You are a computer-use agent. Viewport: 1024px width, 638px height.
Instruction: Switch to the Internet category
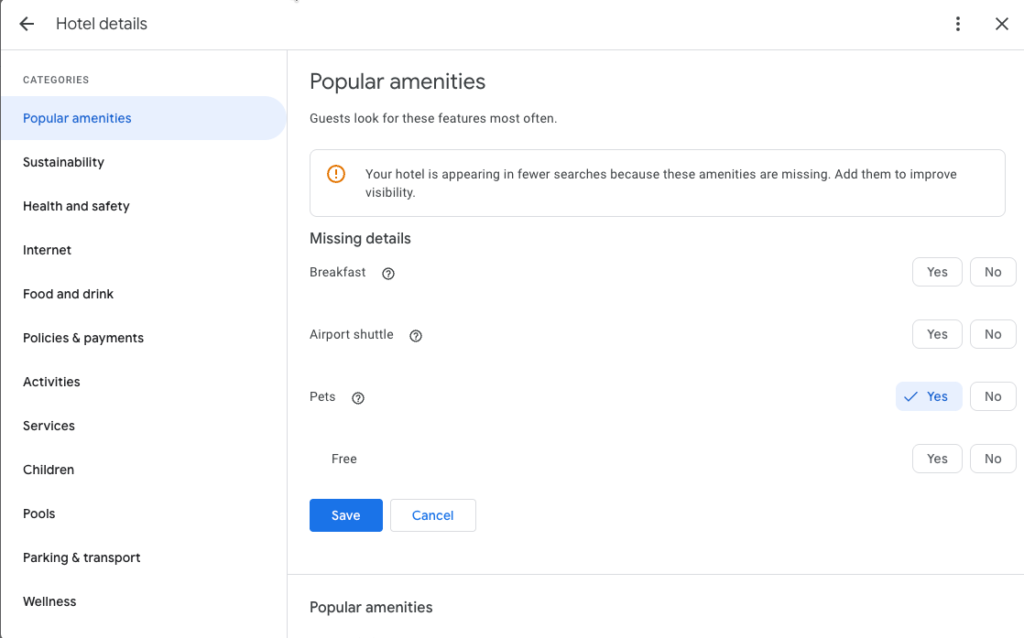(47, 250)
